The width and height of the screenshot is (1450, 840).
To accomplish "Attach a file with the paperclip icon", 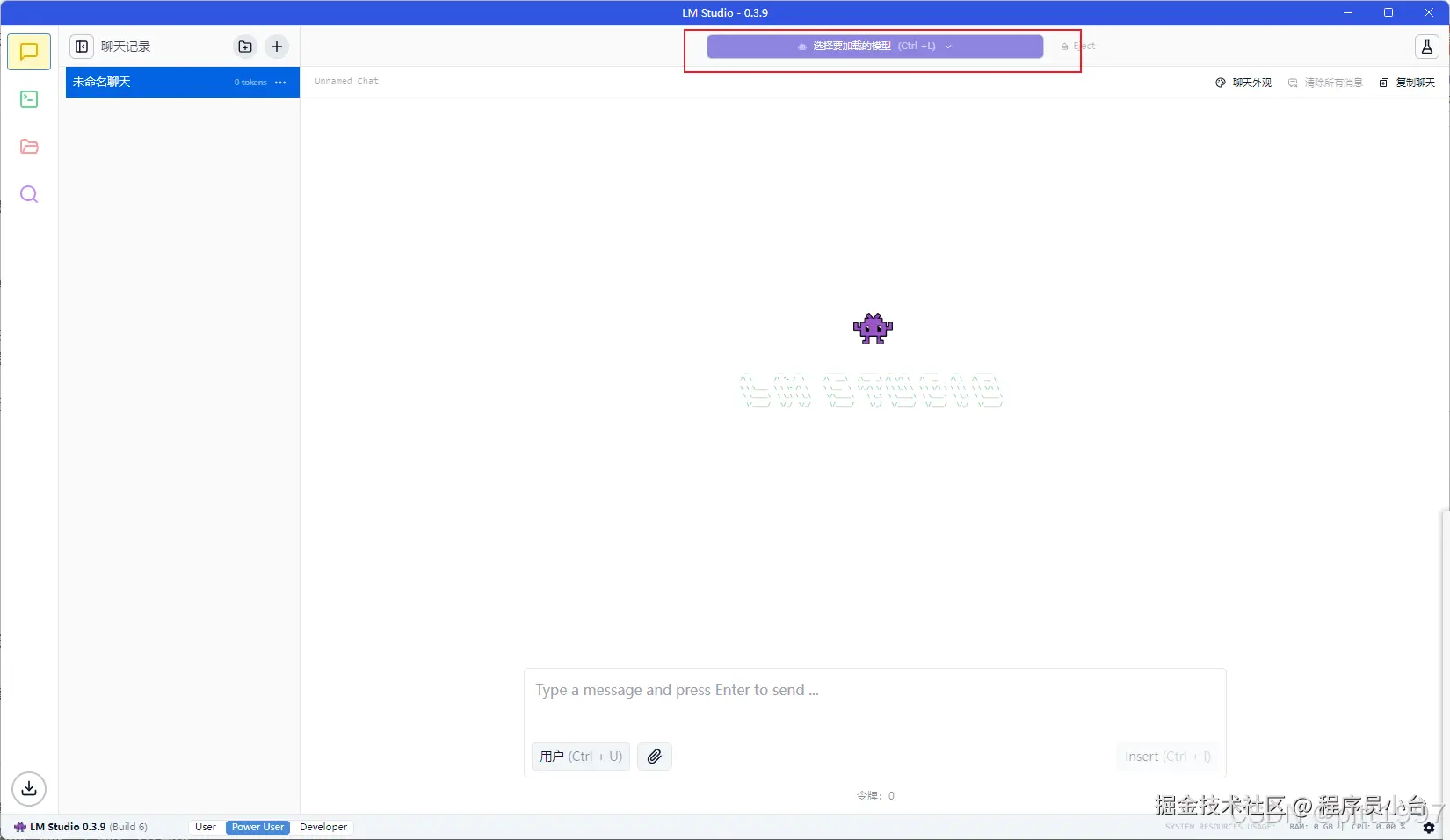I will click(655, 757).
